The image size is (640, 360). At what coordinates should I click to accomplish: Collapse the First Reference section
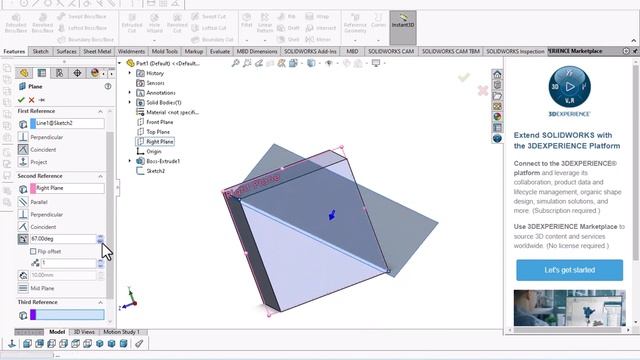[100, 111]
